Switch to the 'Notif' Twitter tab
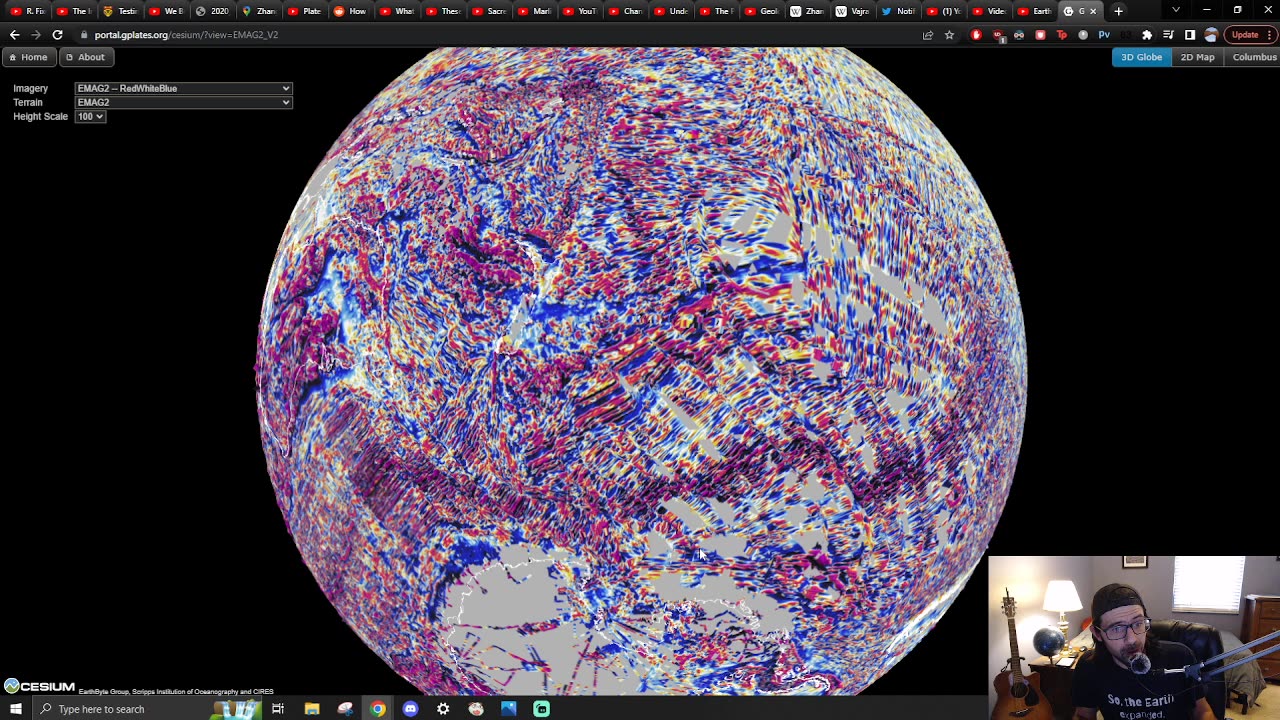The image size is (1280, 720). tap(897, 11)
